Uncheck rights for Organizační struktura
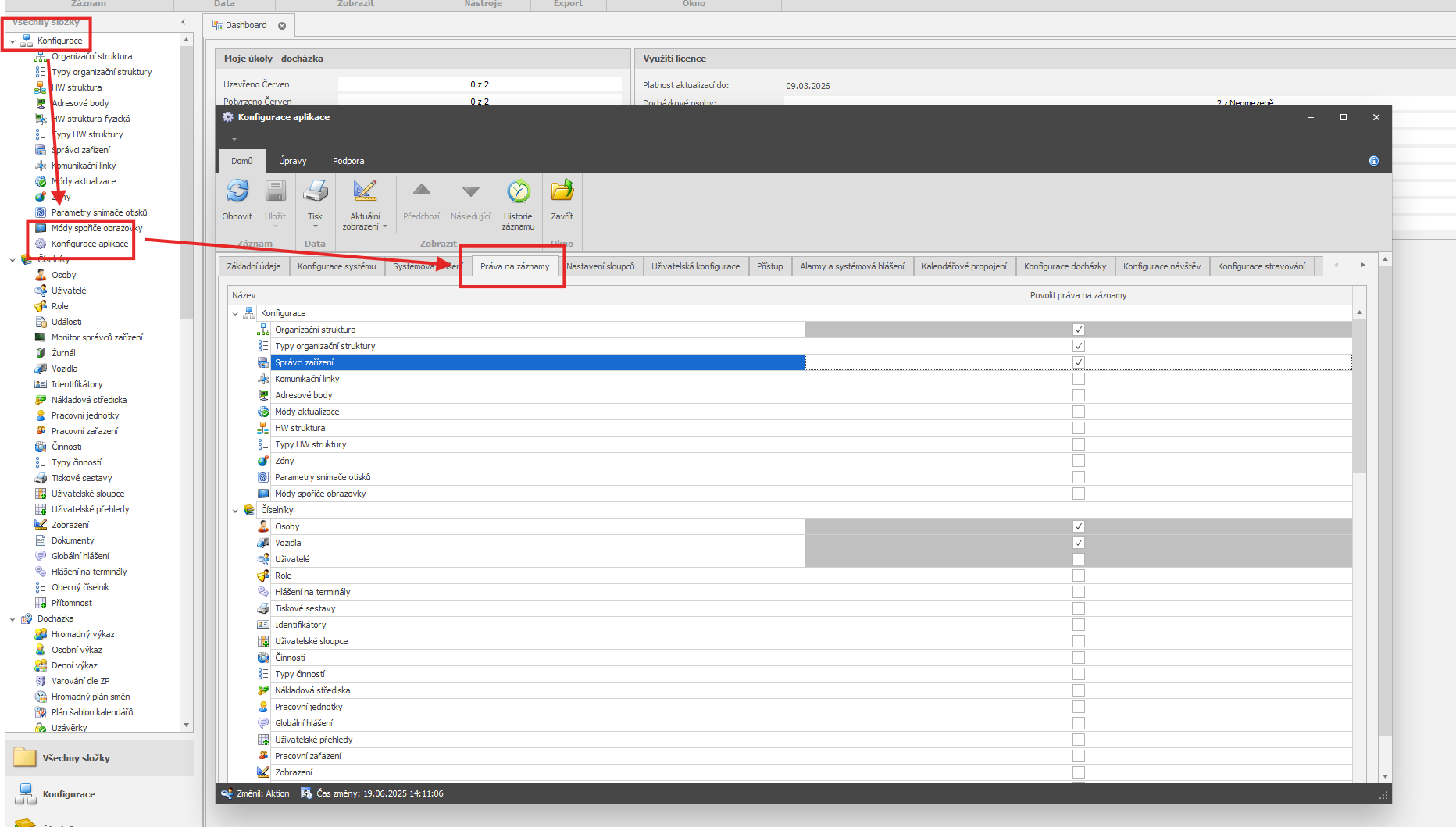 point(1078,330)
